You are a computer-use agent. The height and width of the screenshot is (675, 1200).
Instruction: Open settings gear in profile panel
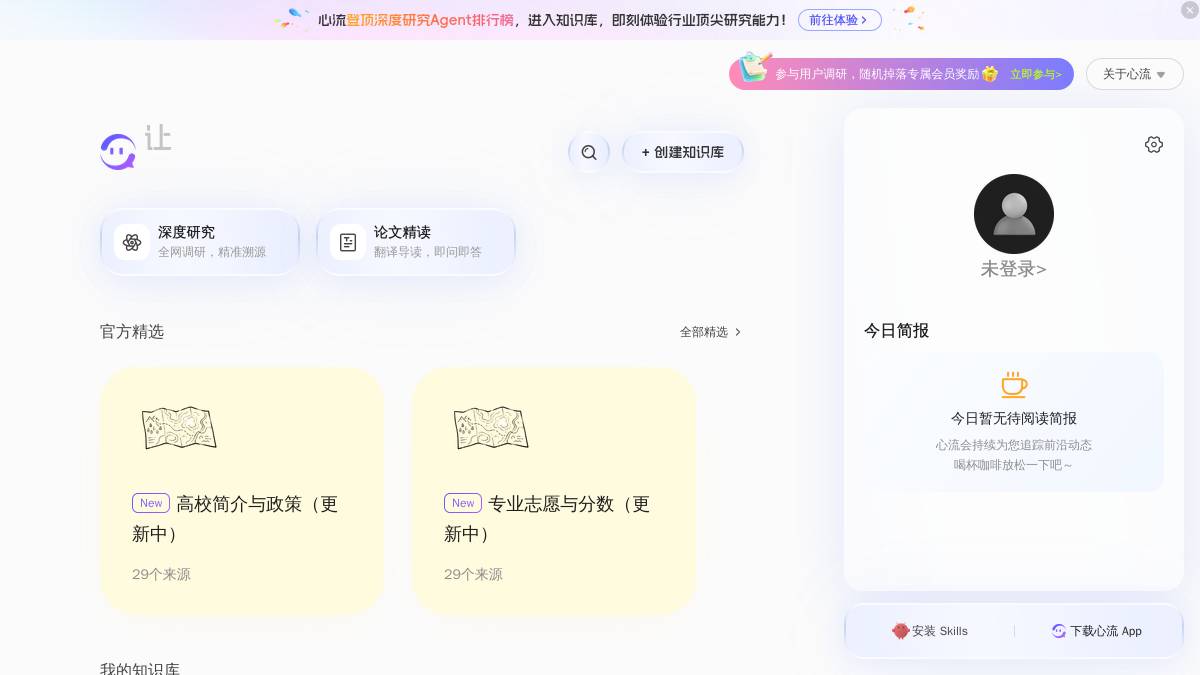pos(1154,144)
